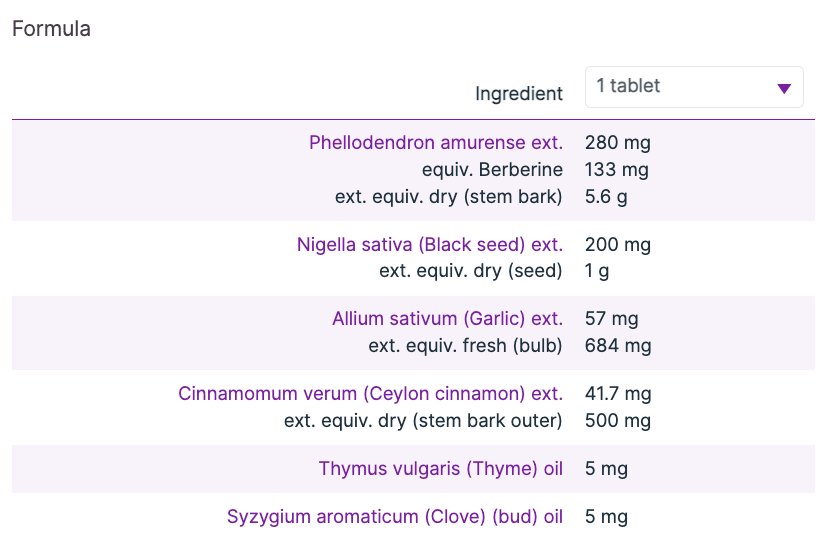Screen dimensions: 824x554
Task: Select the "equiv. Berberine" row label
Action: click(x=492, y=170)
